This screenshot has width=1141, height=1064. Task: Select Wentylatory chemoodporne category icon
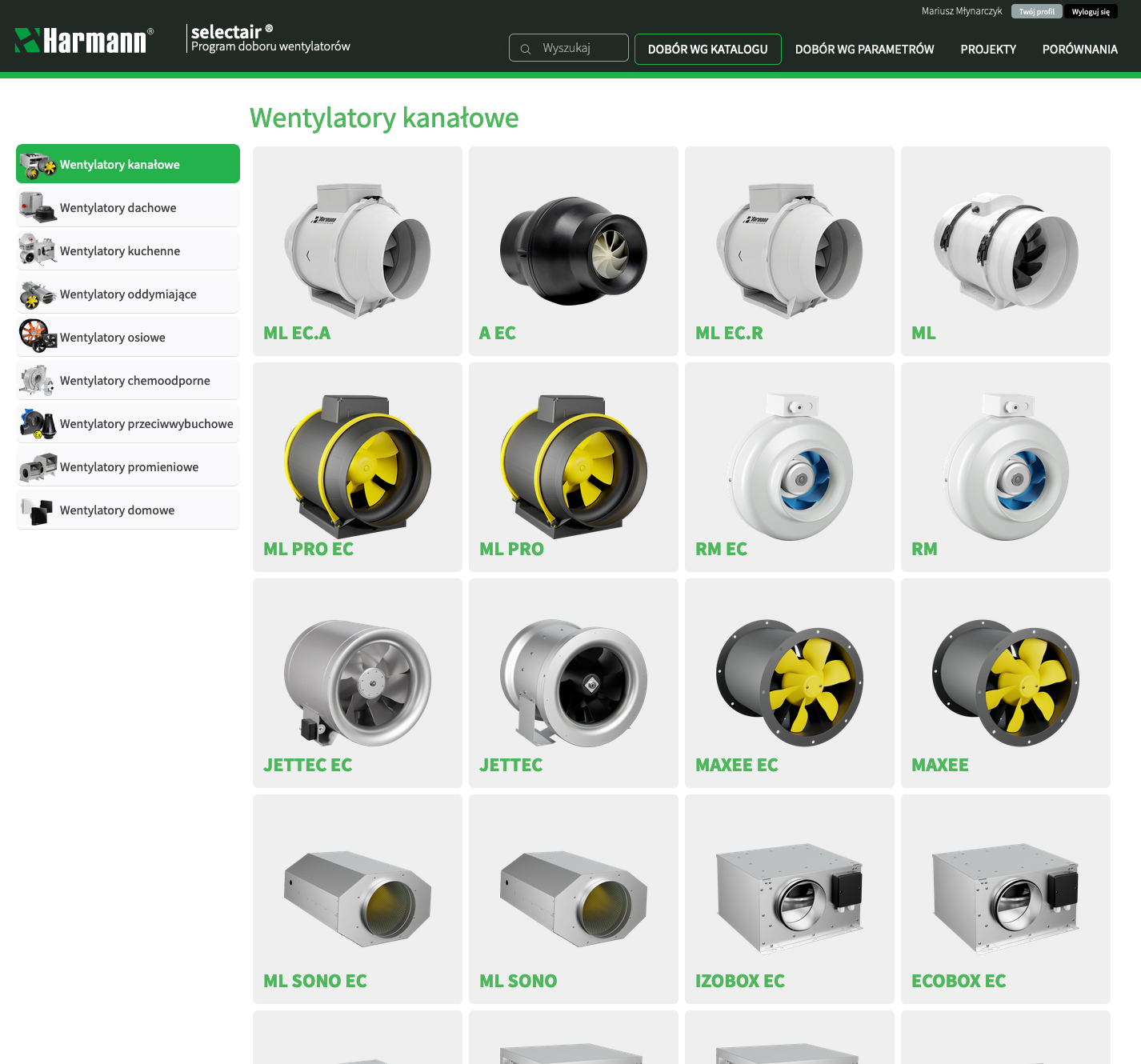pos(38,380)
